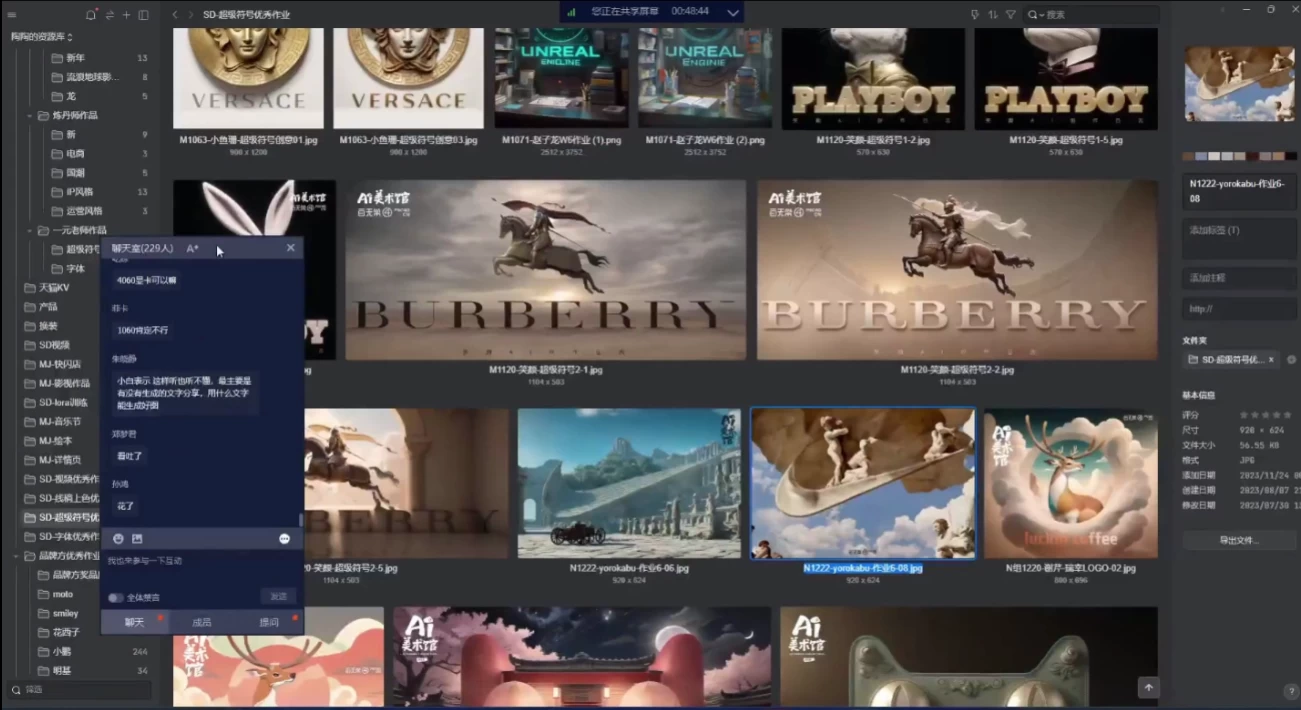The width and height of the screenshot is (1301, 710).
Task: Click the sort order arrows icon
Action: click(992, 15)
